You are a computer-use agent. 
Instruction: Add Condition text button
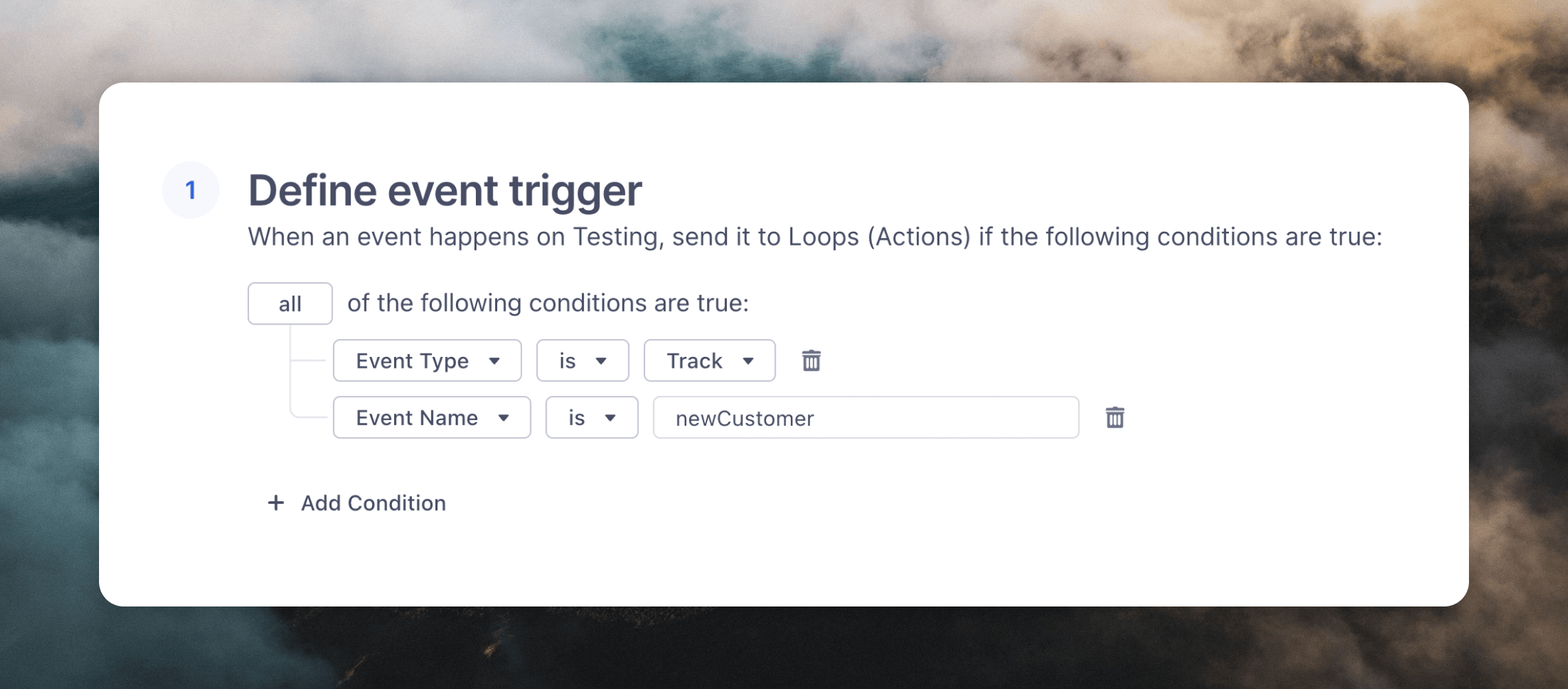(x=373, y=503)
